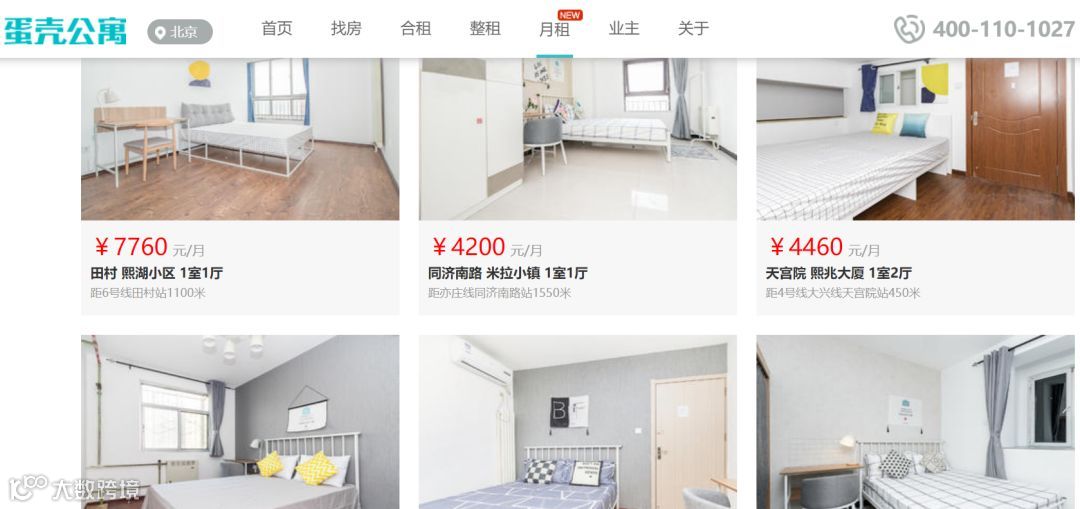Open the 北京 city selector
Image resolution: width=1080 pixels, height=509 pixels.
click(180, 32)
